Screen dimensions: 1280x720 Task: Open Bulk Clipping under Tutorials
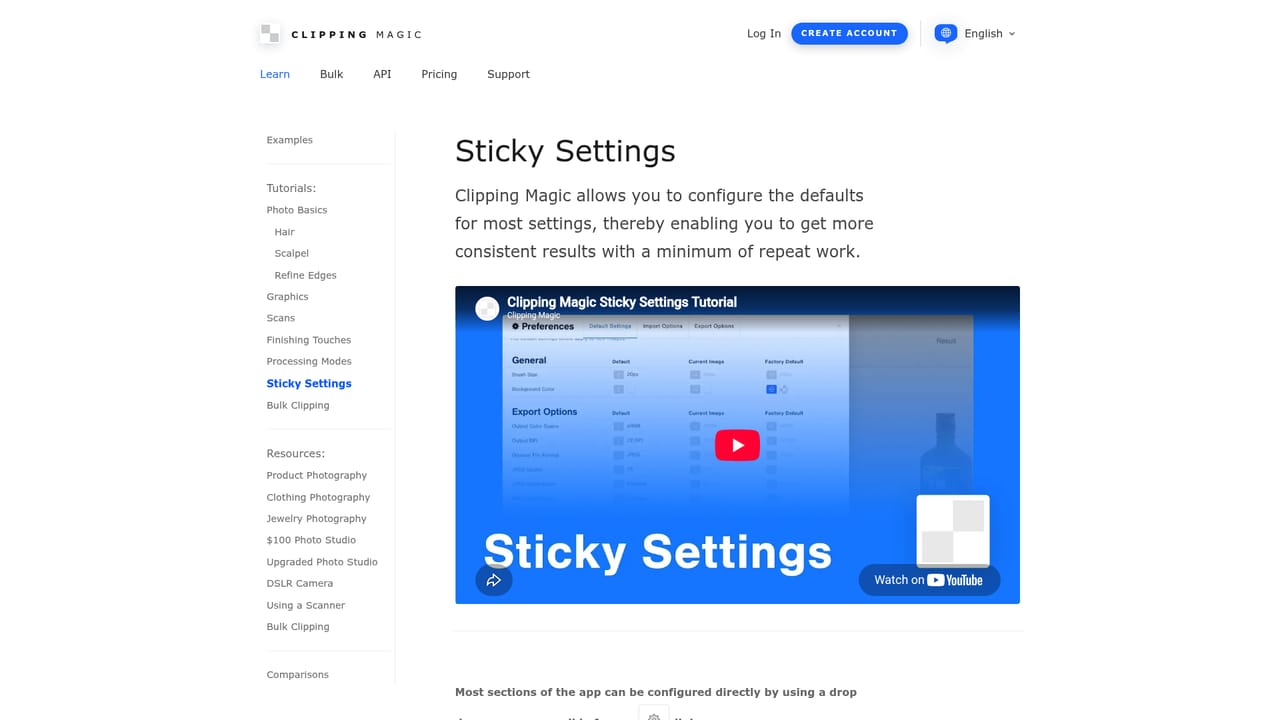tap(298, 406)
